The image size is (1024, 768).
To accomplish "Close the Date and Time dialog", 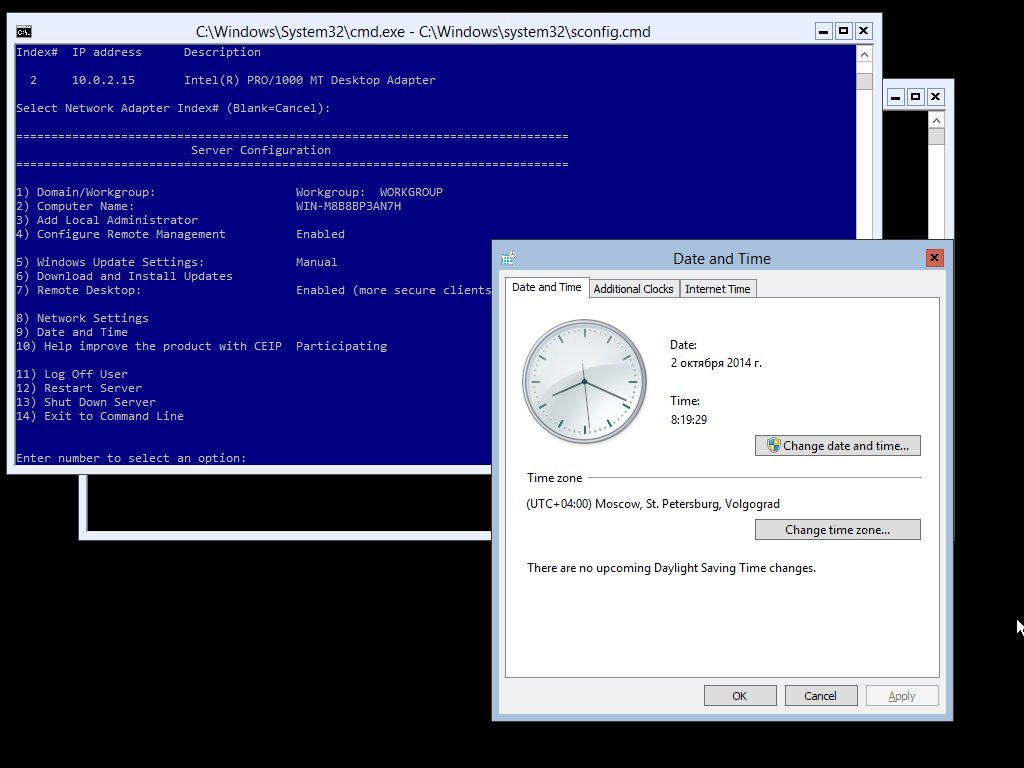I will tap(935, 258).
